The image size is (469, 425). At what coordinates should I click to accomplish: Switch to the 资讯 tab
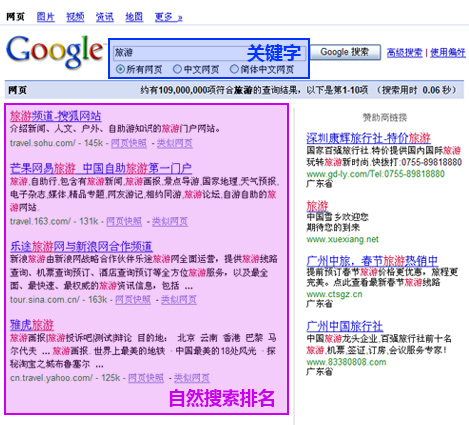click(x=105, y=17)
